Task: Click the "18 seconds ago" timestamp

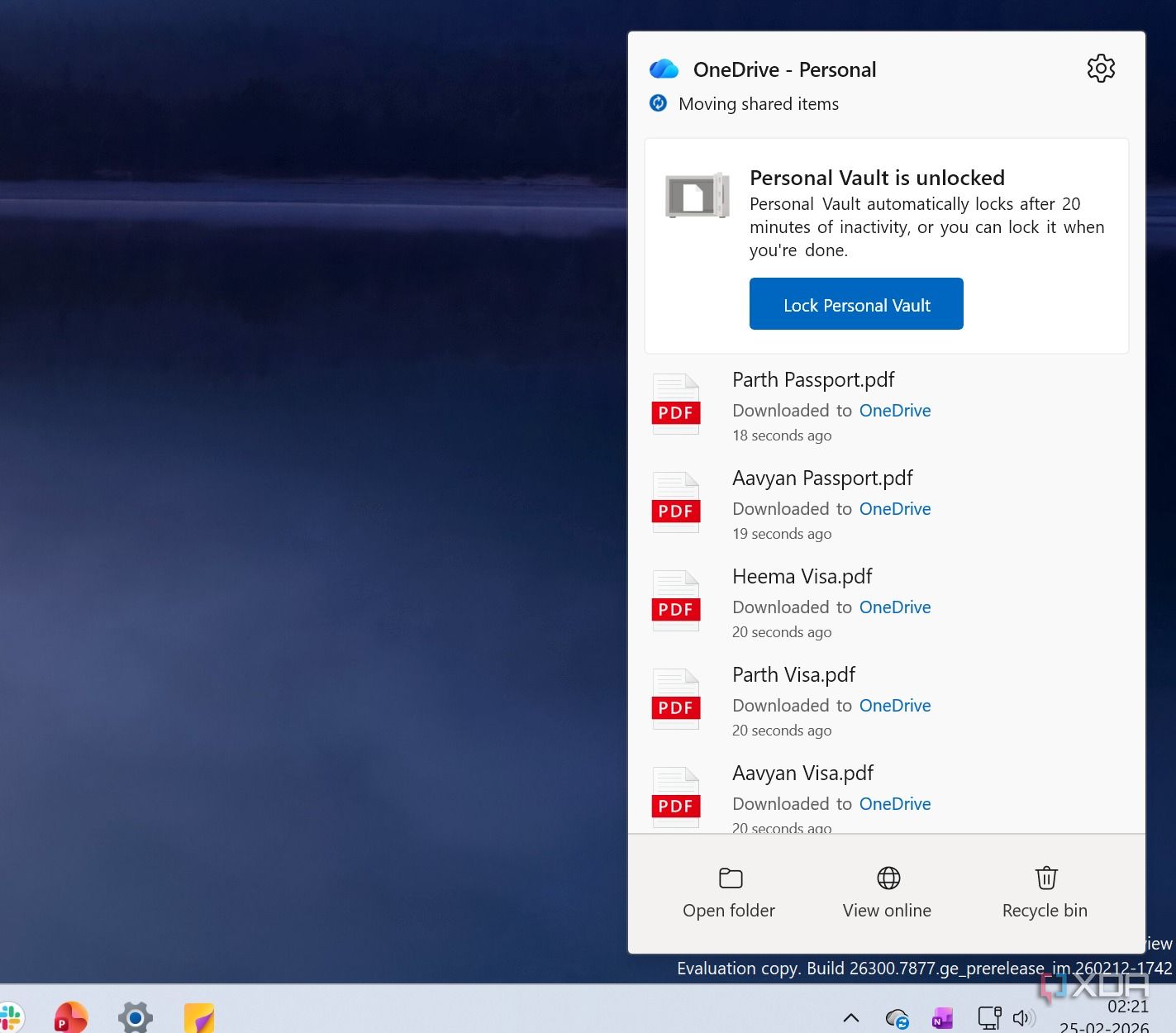Action: pyautogui.click(x=782, y=436)
